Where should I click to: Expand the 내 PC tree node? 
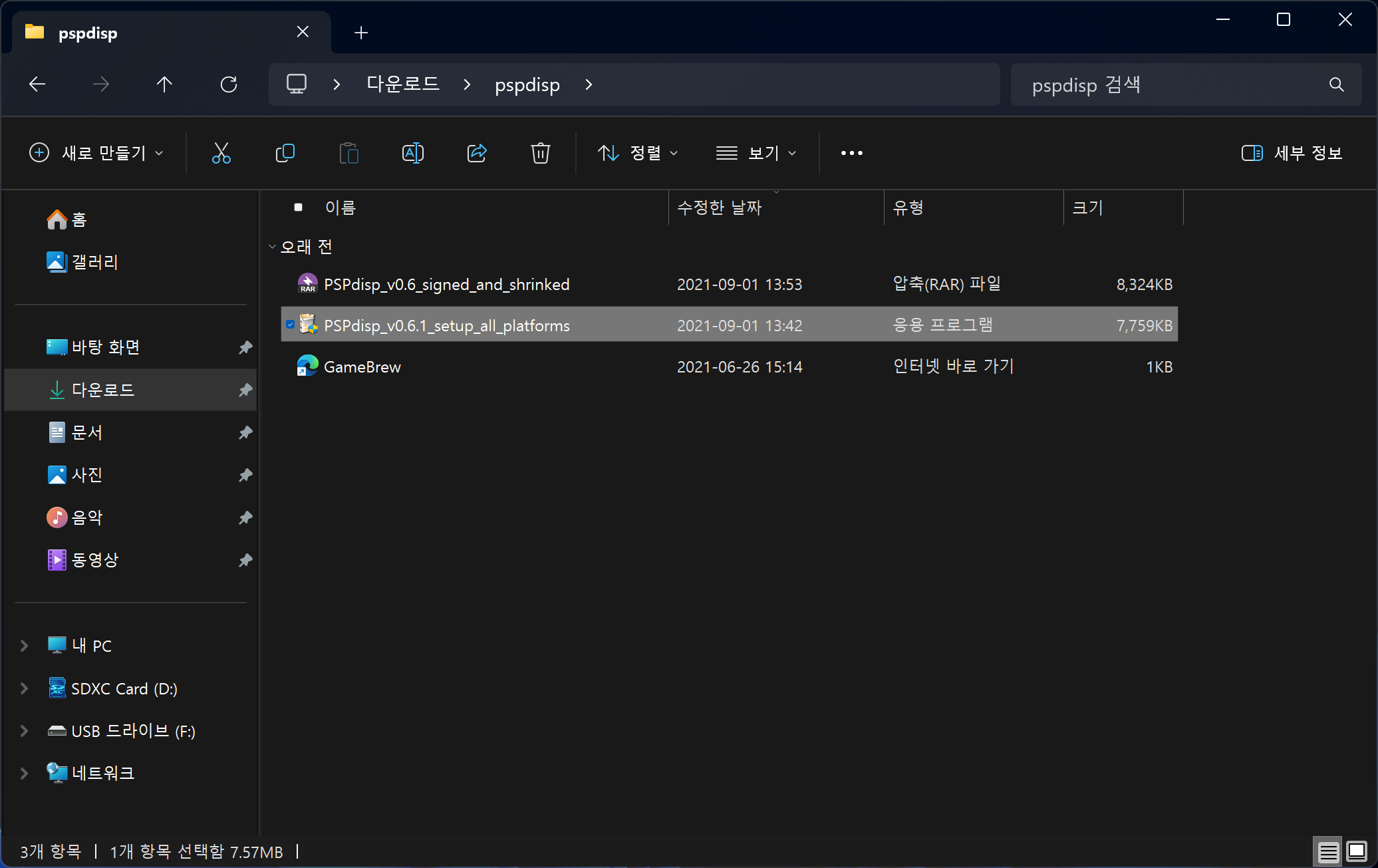[24, 646]
